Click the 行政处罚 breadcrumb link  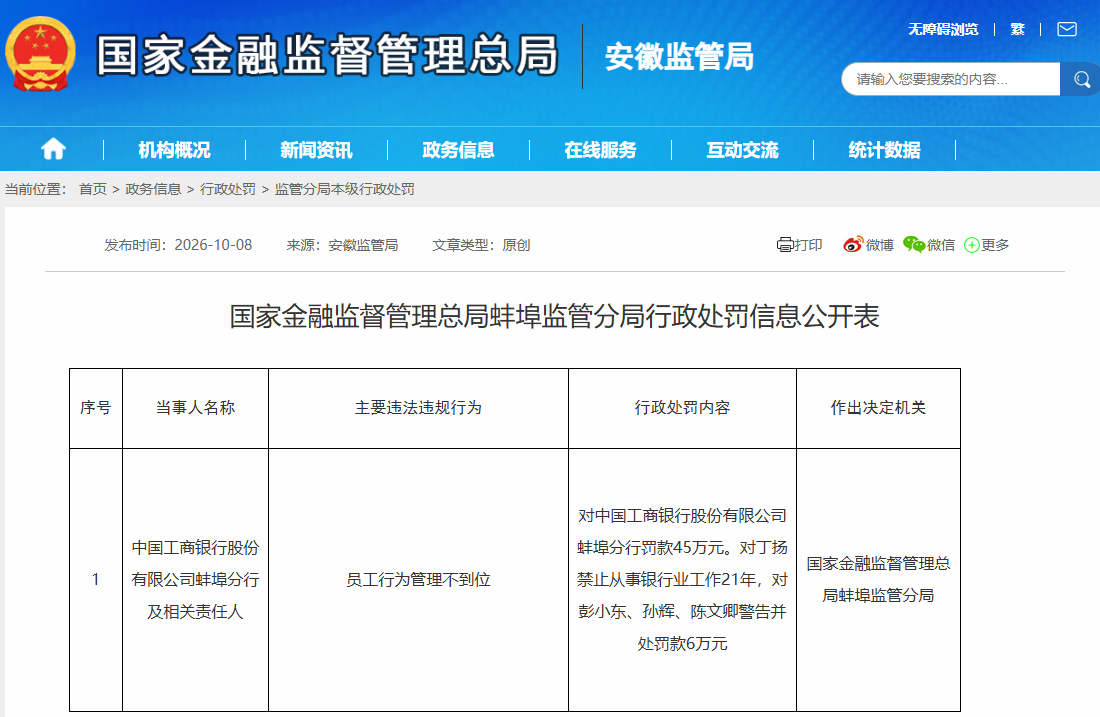tap(228, 189)
